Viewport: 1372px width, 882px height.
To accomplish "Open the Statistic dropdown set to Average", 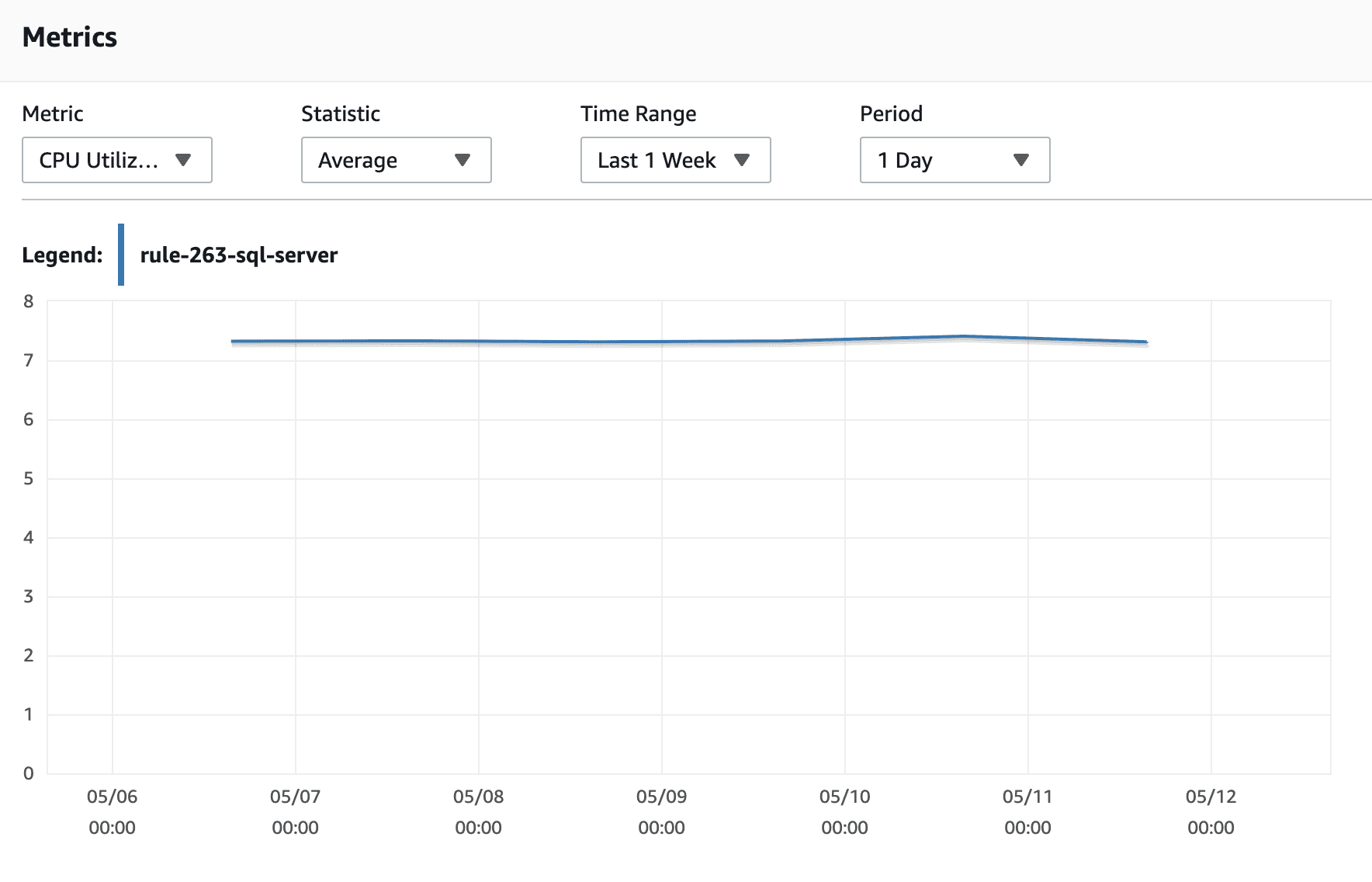I will [397, 160].
